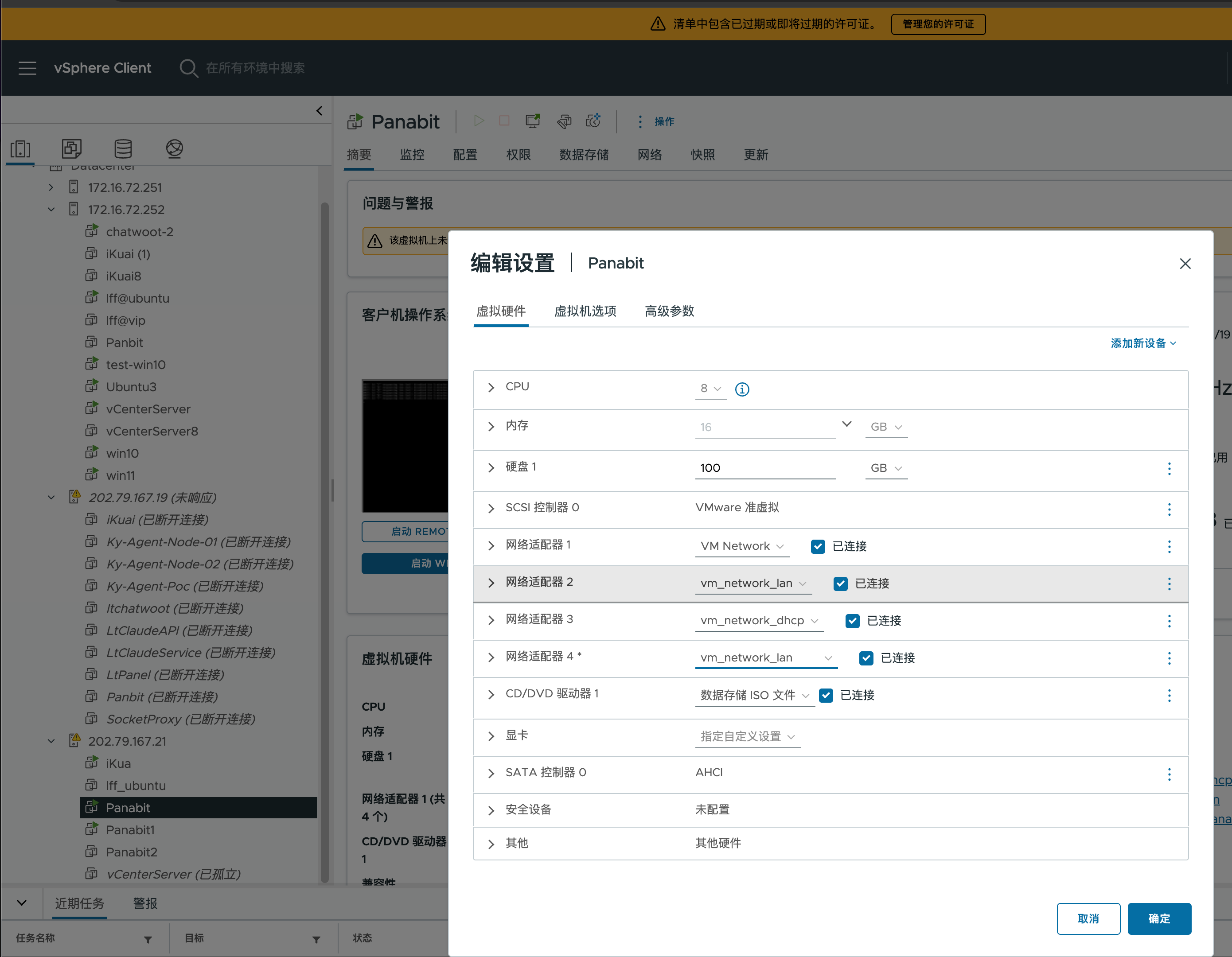Expand the CPU hardware row

tap(491, 387)
